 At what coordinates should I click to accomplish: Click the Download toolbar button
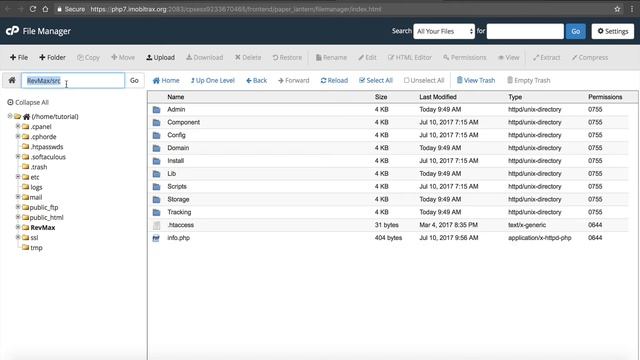click(204, 58)
